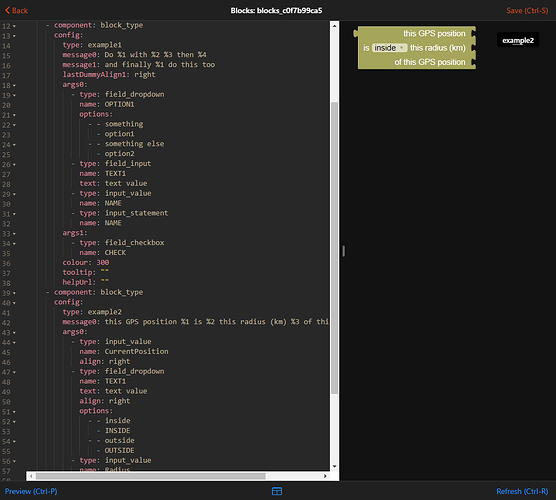Click the editor's vertical scrollbar up arrow
556x500 pixels.
click(334, 26)
